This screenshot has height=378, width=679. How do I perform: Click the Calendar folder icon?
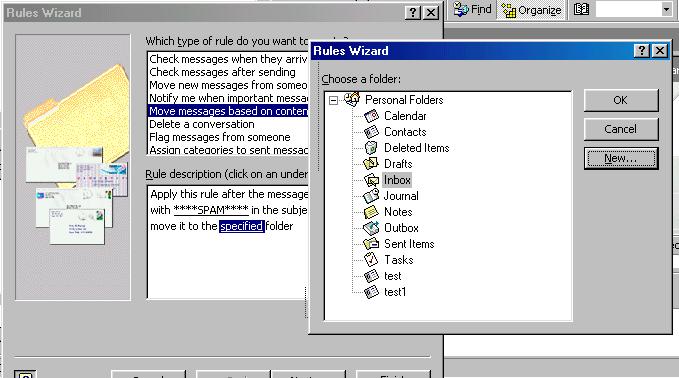(371, 116)
